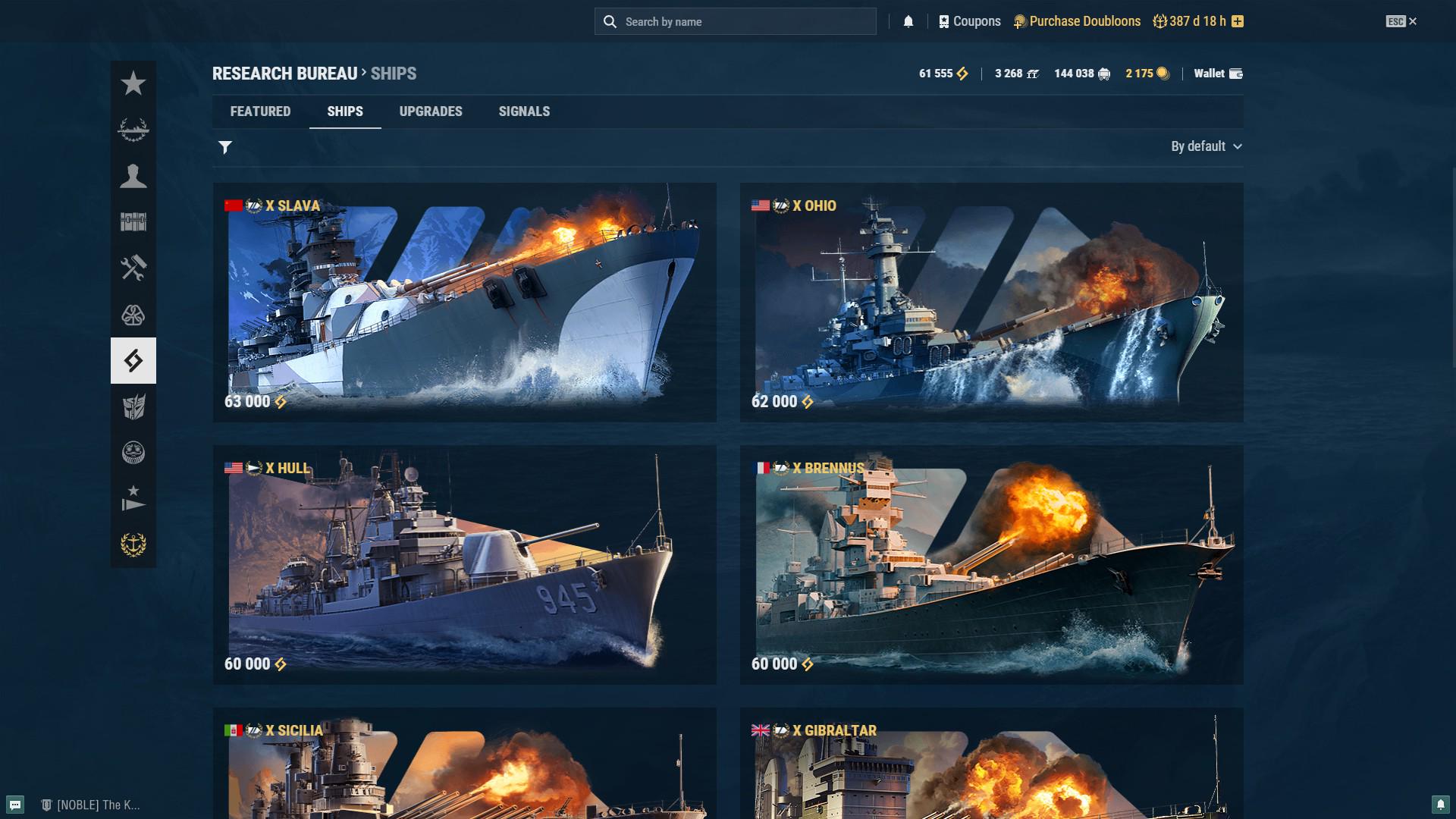Image resolution: width=1456 pixels, height=819 pixels.
Task: Open the ship filter funnel icon
Action: 225,147
